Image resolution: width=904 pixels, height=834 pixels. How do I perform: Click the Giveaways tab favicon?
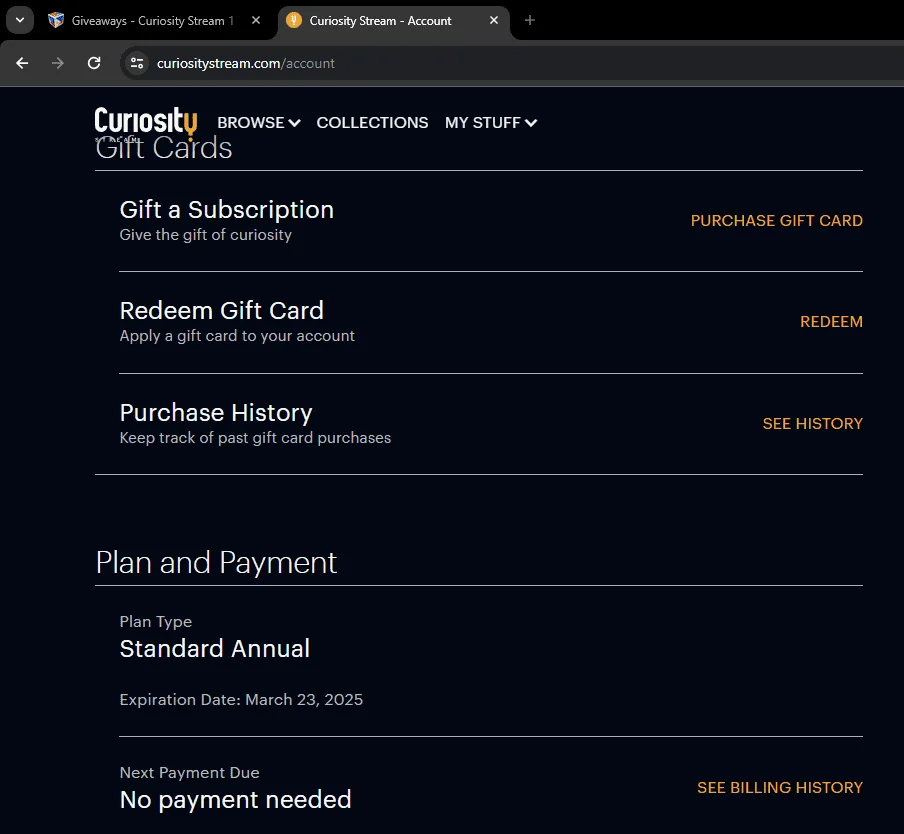[x=56, y=20]
